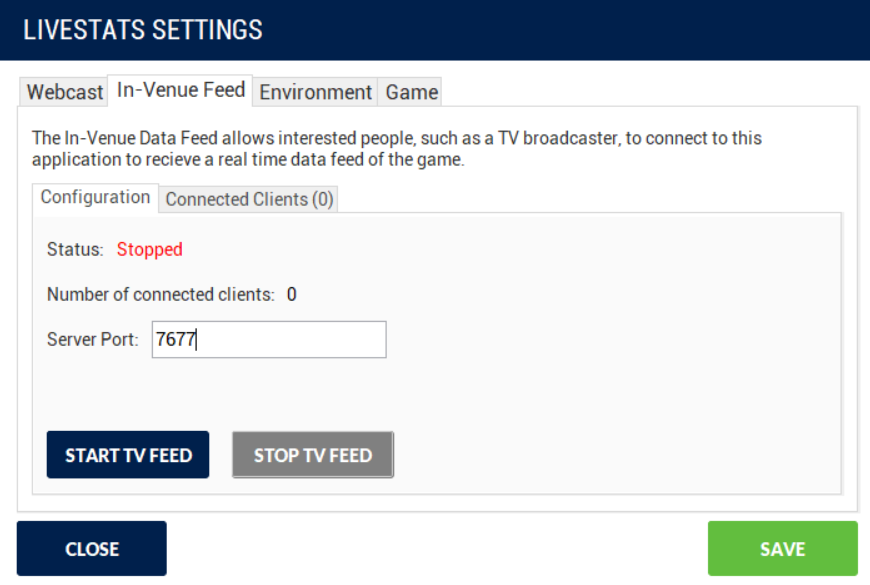870x585 pixels.
Task: Click the "Server Port:" label
Action: coord(93,340)
